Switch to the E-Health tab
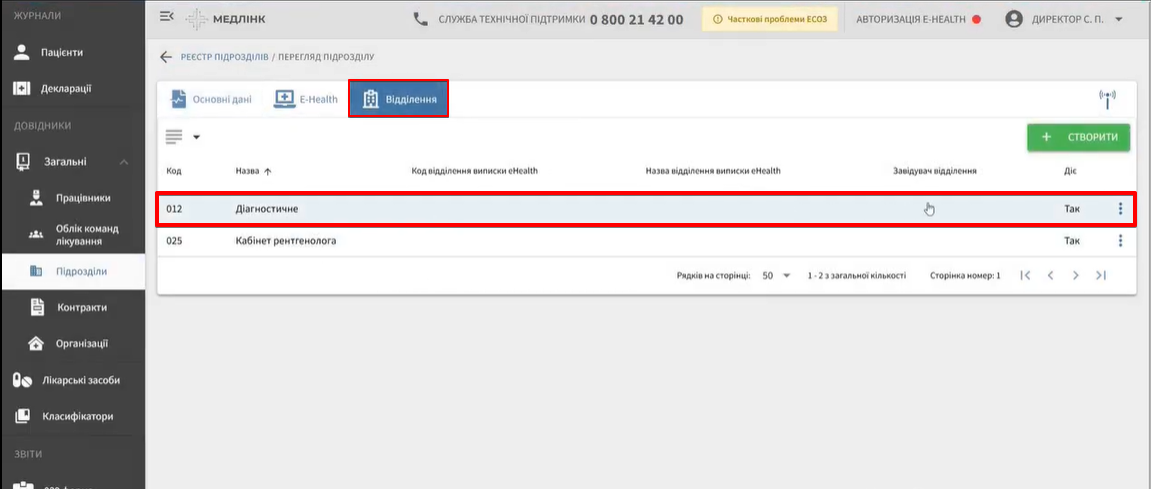 (305, 99)
